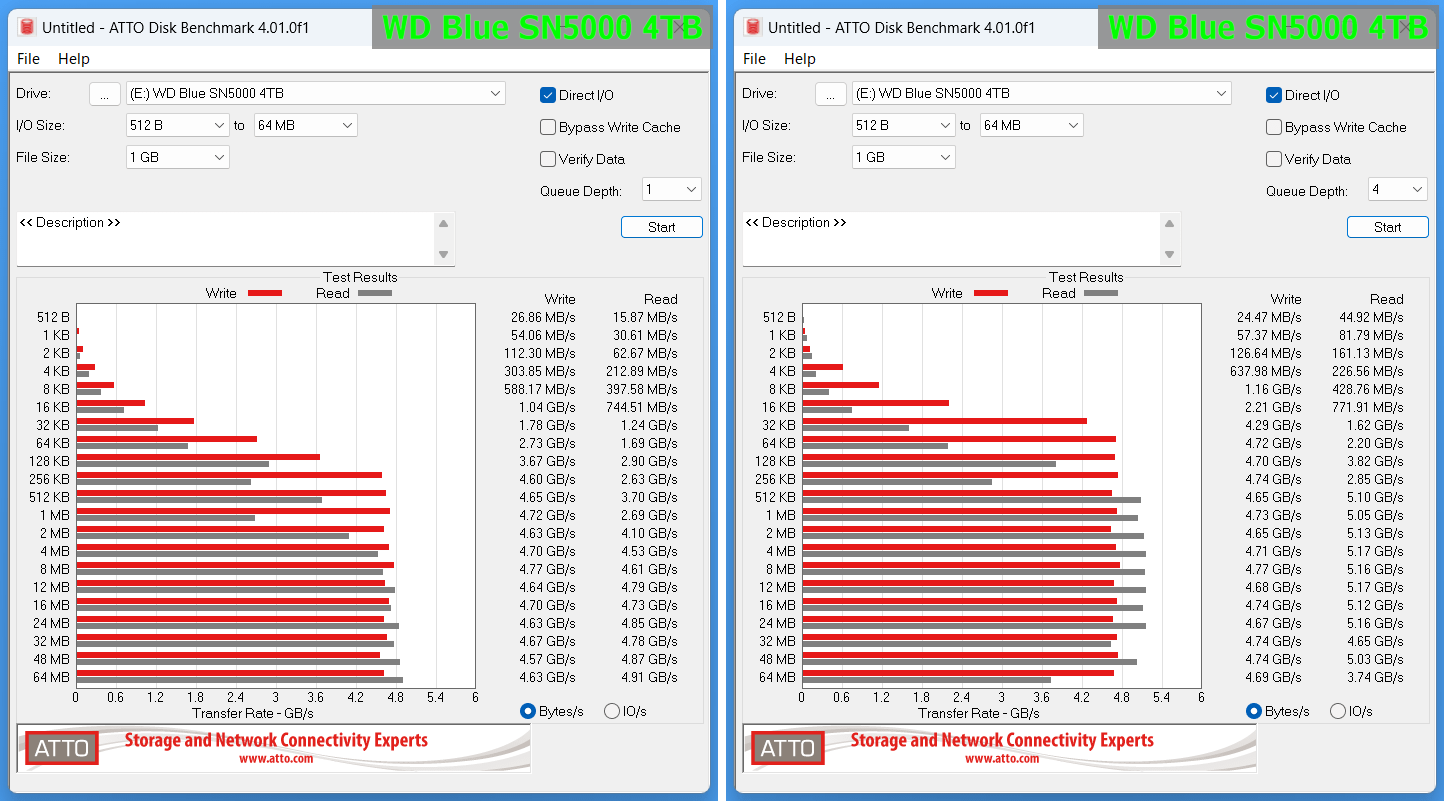
Task: Open the Drive dropdown in the right window
Action: 1041,93
